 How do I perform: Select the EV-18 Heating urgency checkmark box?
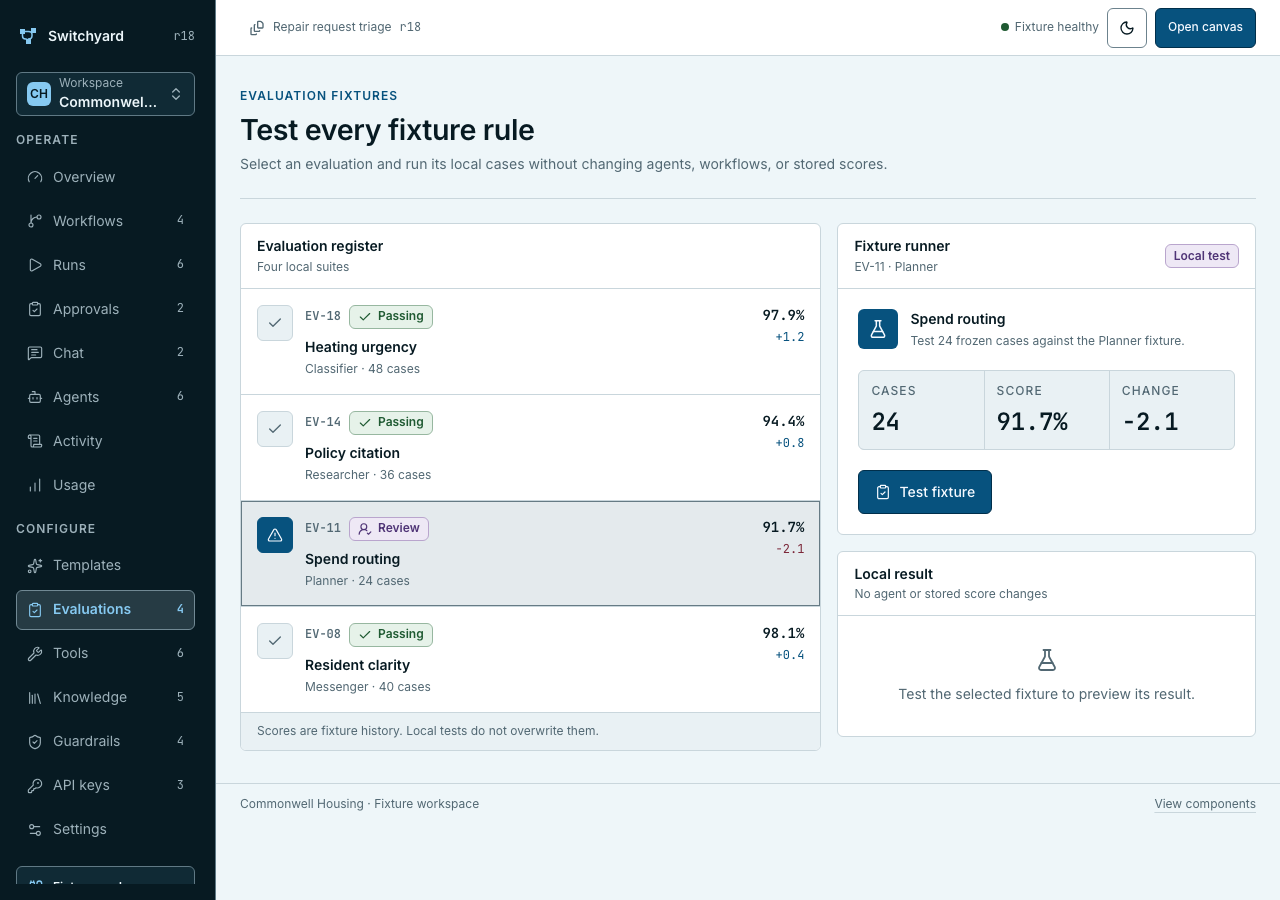(x=275, y=323)
